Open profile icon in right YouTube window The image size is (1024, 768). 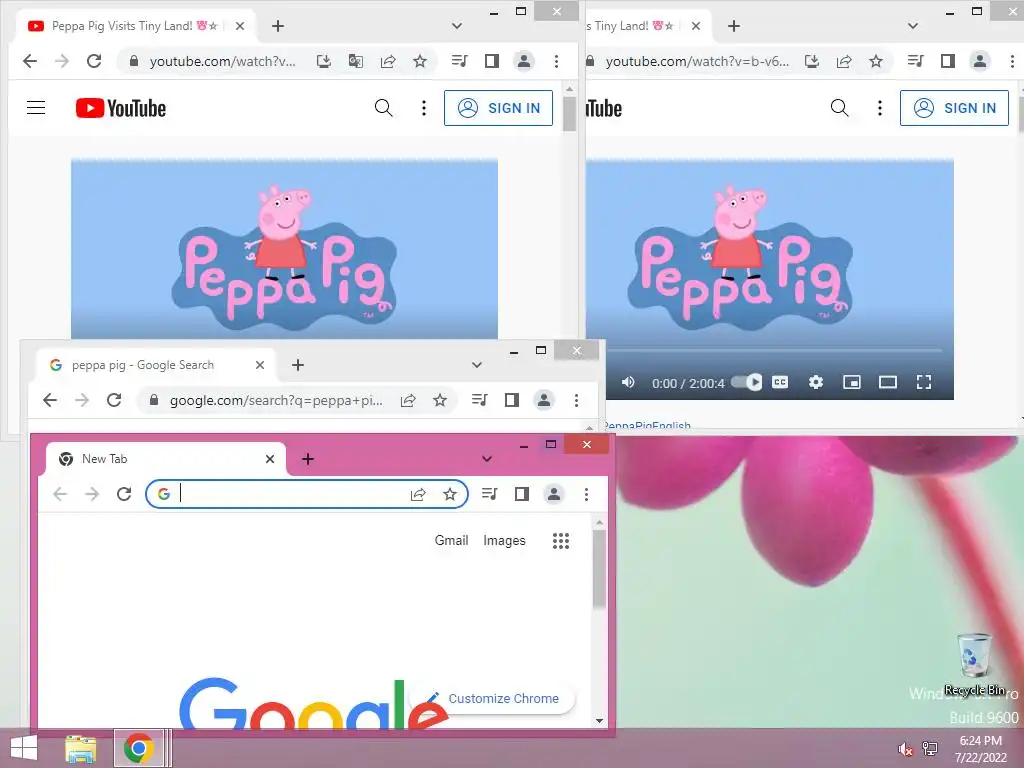(x=980, y=61)
